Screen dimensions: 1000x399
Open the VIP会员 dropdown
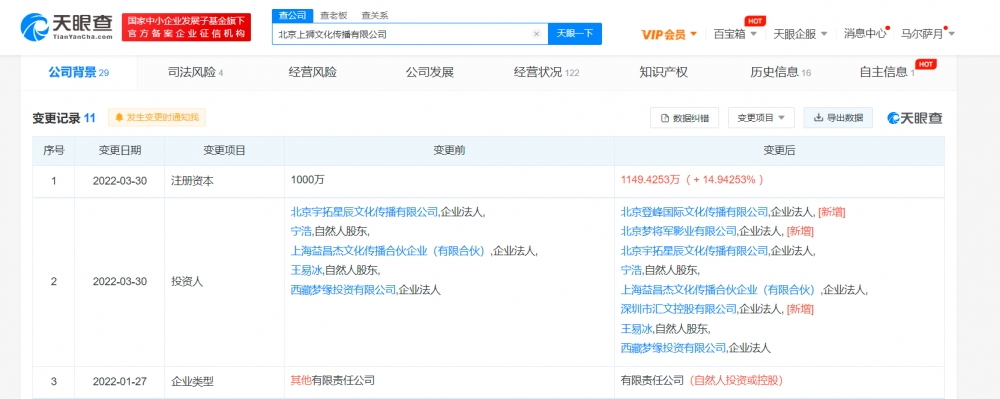(x=668, y=34)
